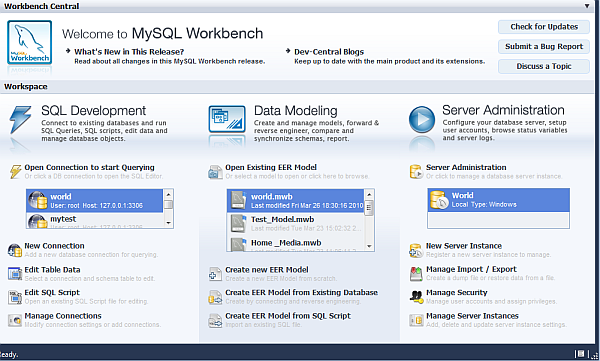Image resolution: width=600 pixels, height=361 pixels.
Task: Select the 'World' server instance name text
Action: tap(462, 195)
